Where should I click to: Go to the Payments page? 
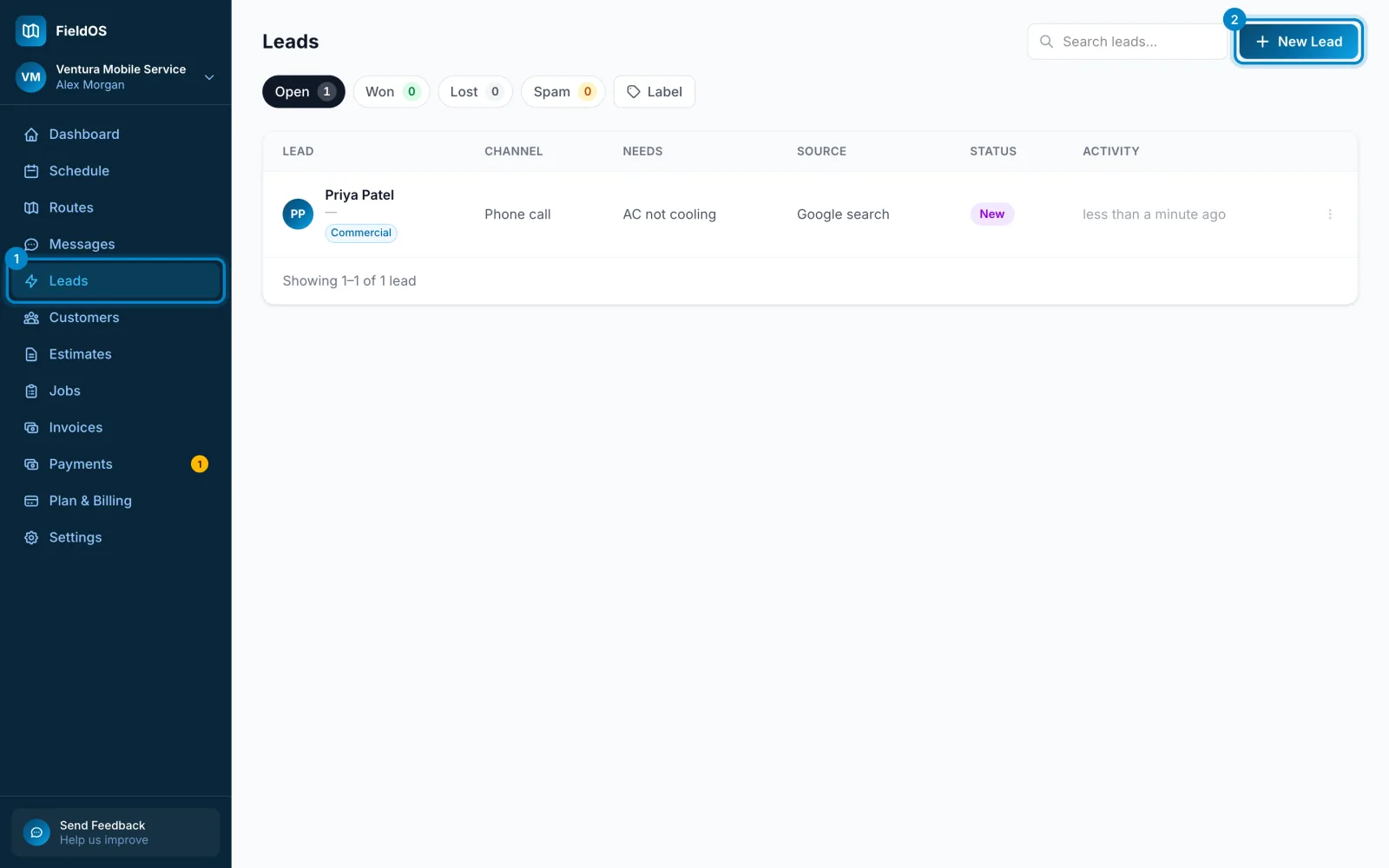coord(115,464)
